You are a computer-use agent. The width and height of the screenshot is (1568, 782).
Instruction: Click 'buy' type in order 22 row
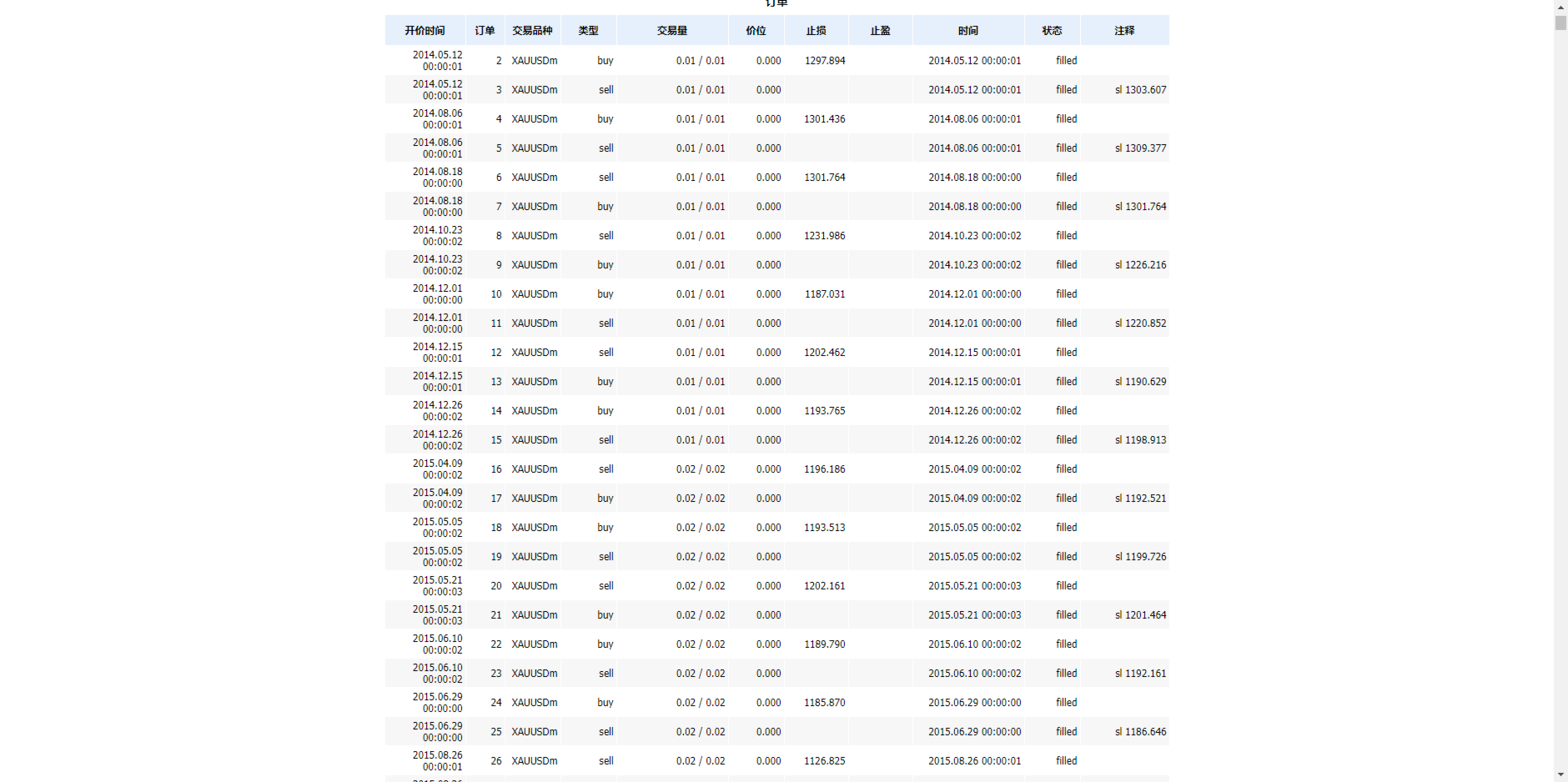(x=606, y=644)
